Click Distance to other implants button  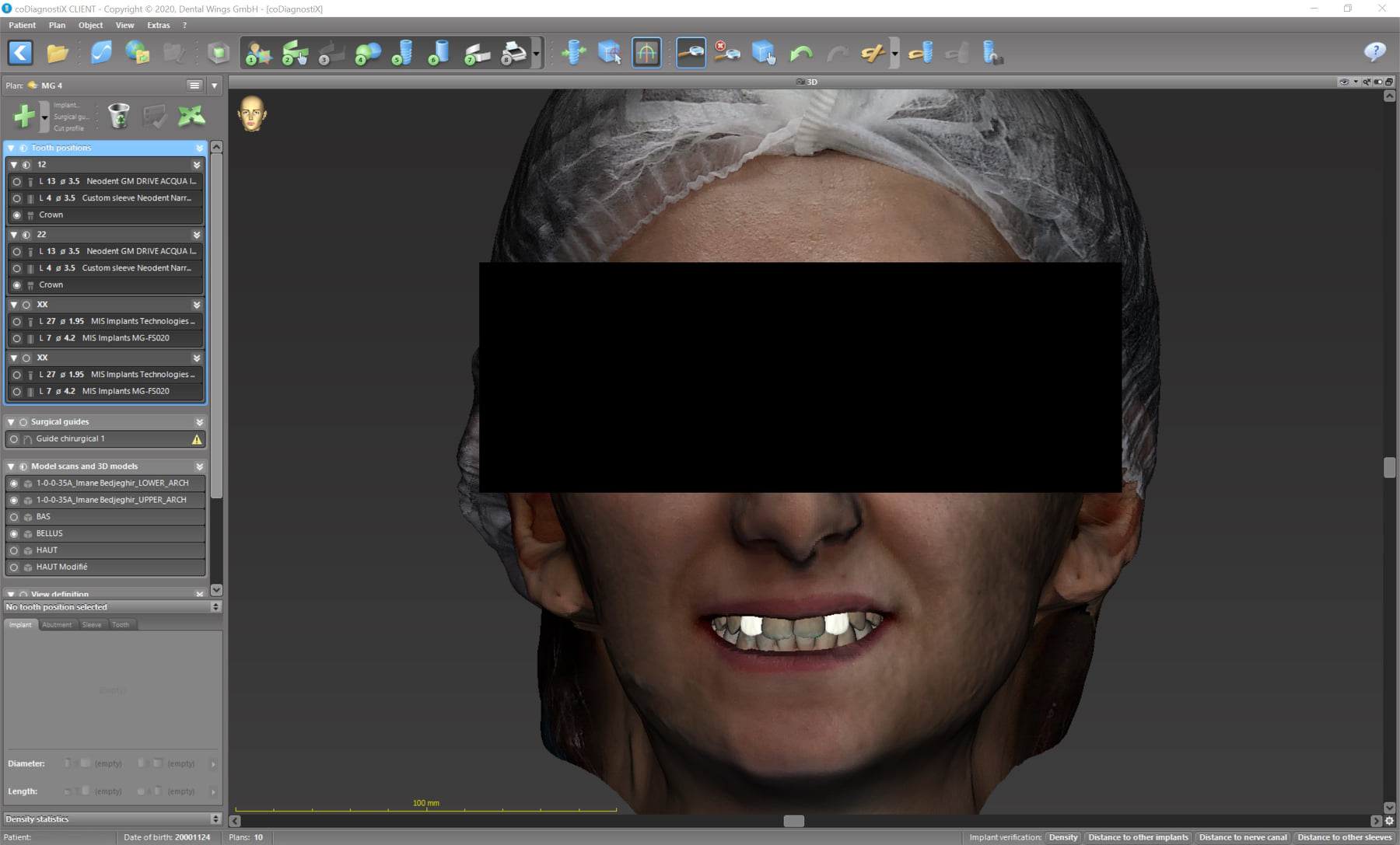pyautogui.click(x=1139, y=837)
